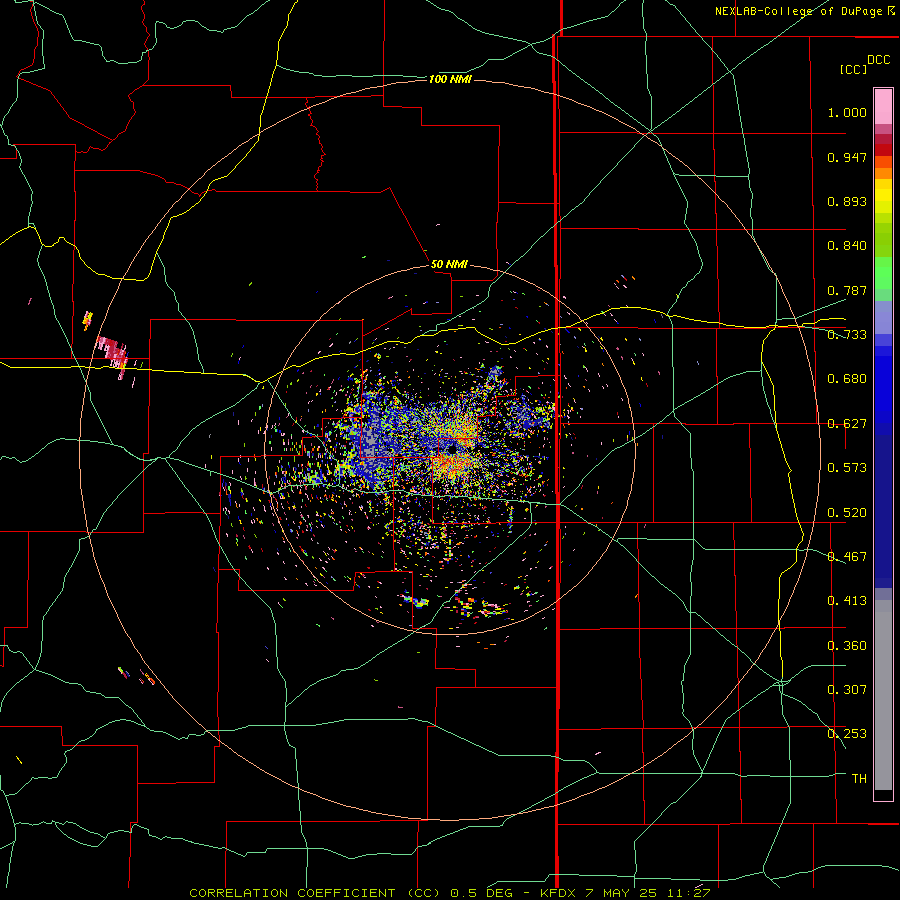
Task: Select the 0.360 legend value
Action: 847,646
